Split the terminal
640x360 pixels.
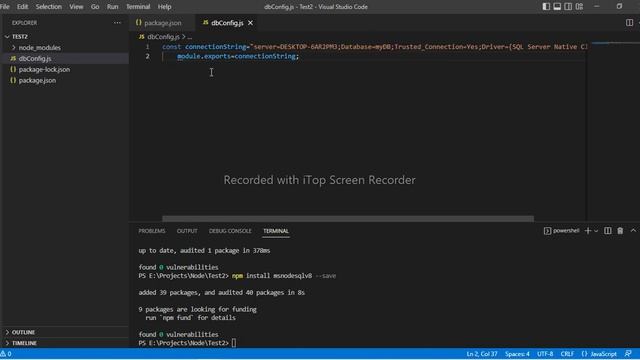tap(608, 231)
